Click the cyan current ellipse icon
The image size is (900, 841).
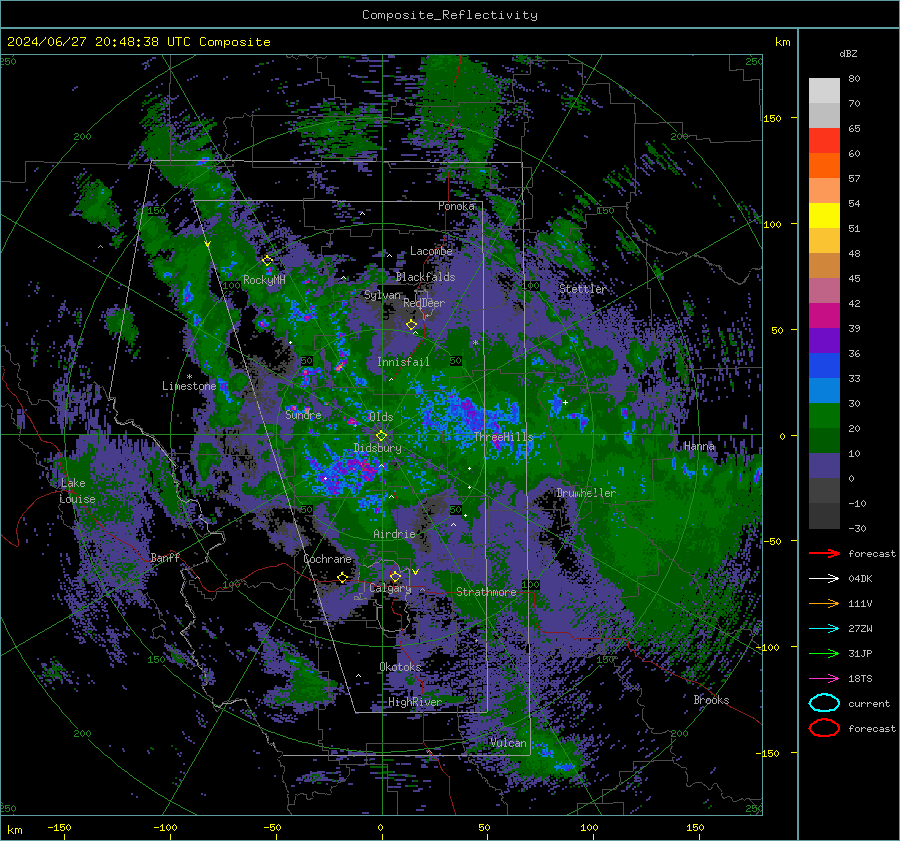[x=824, y=703]
